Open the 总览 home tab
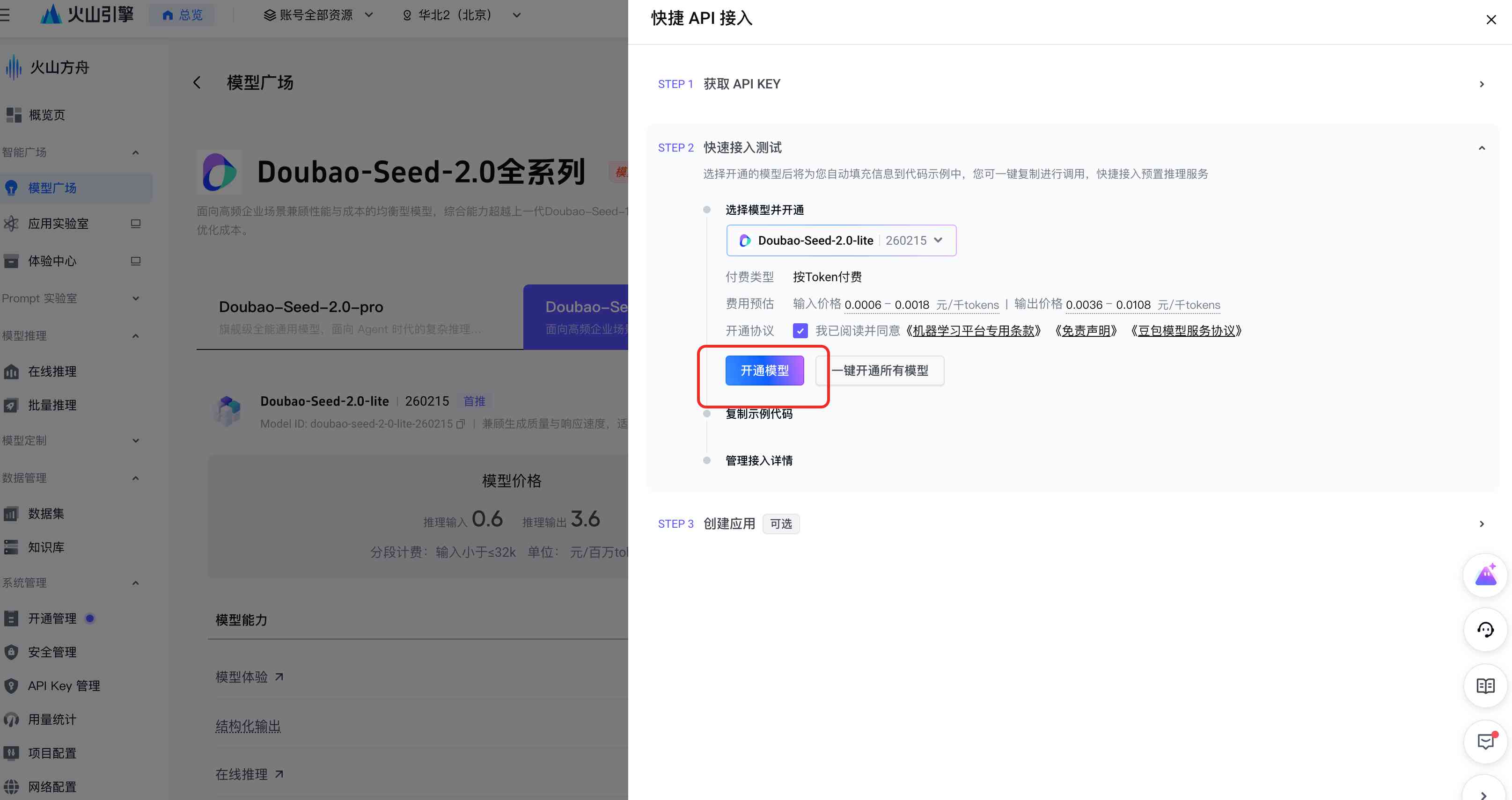This screenshot has height=800, width=1512. 182,15
